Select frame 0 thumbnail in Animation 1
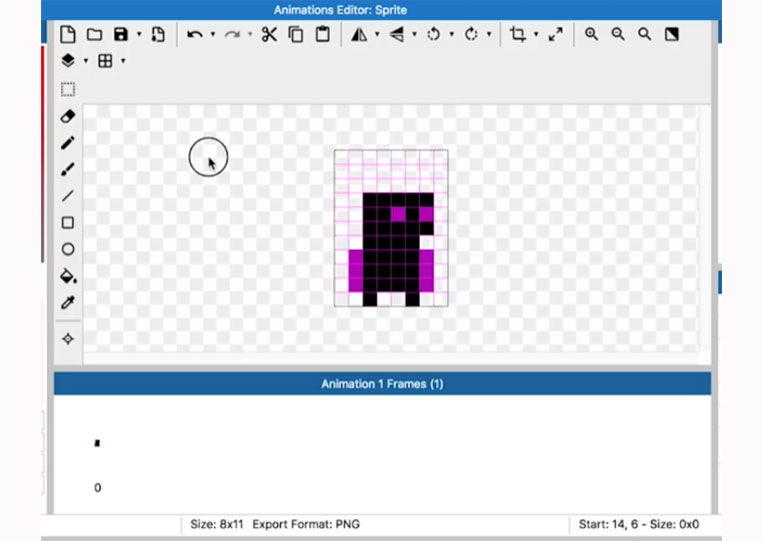The image size is (763, 541). click(x=97, y=443)
